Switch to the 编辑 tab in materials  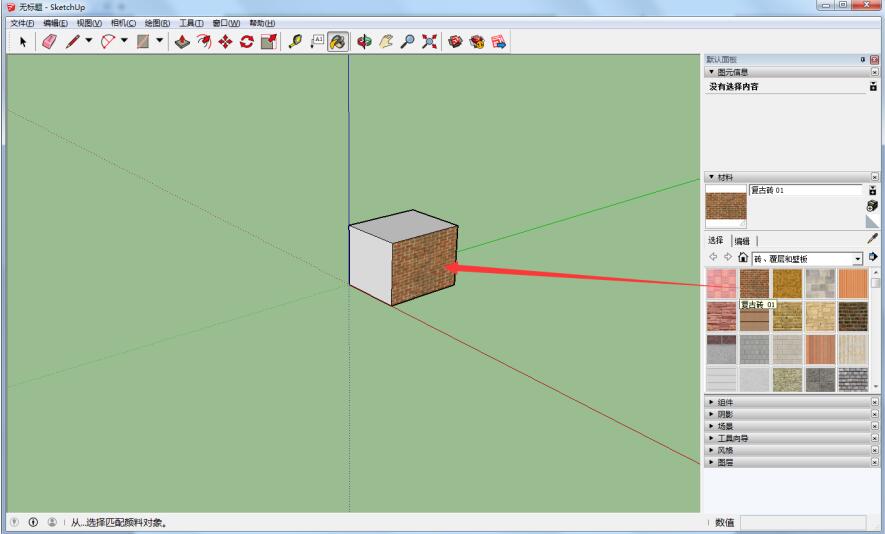tap(742, 241)
